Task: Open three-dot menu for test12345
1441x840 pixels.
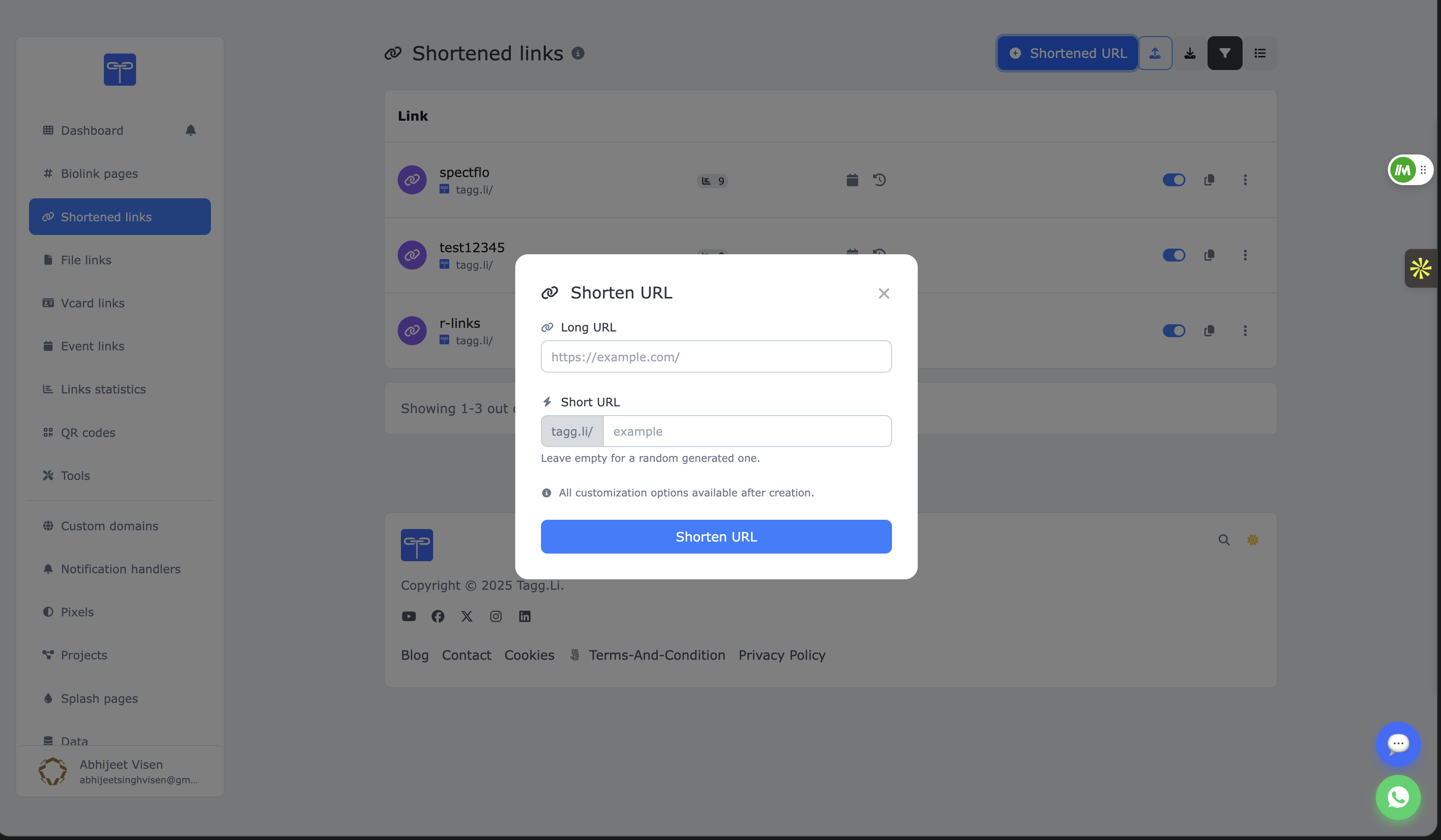Action: tap(1245, 255)
